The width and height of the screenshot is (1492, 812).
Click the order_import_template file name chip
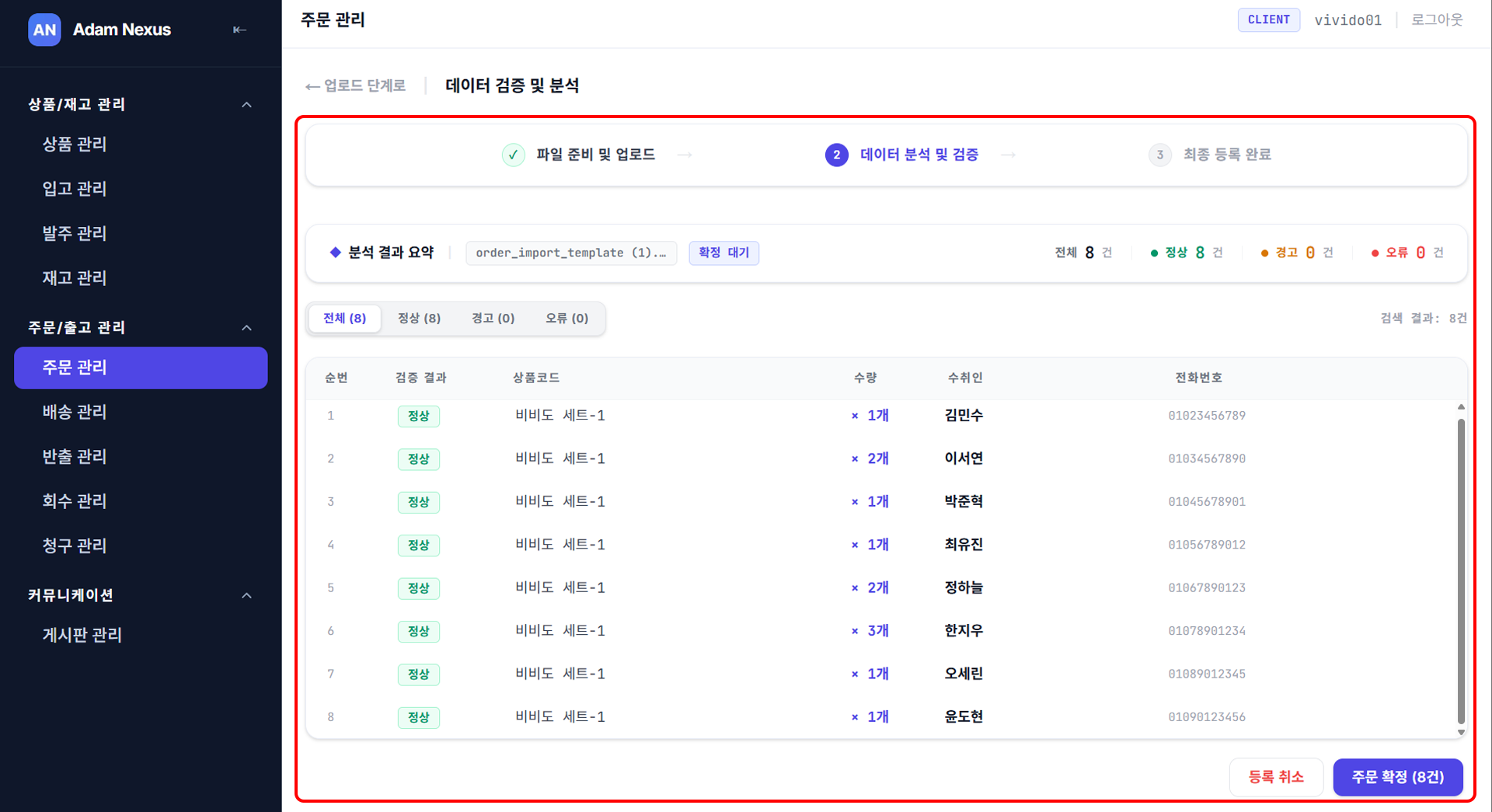click(571, 253)
